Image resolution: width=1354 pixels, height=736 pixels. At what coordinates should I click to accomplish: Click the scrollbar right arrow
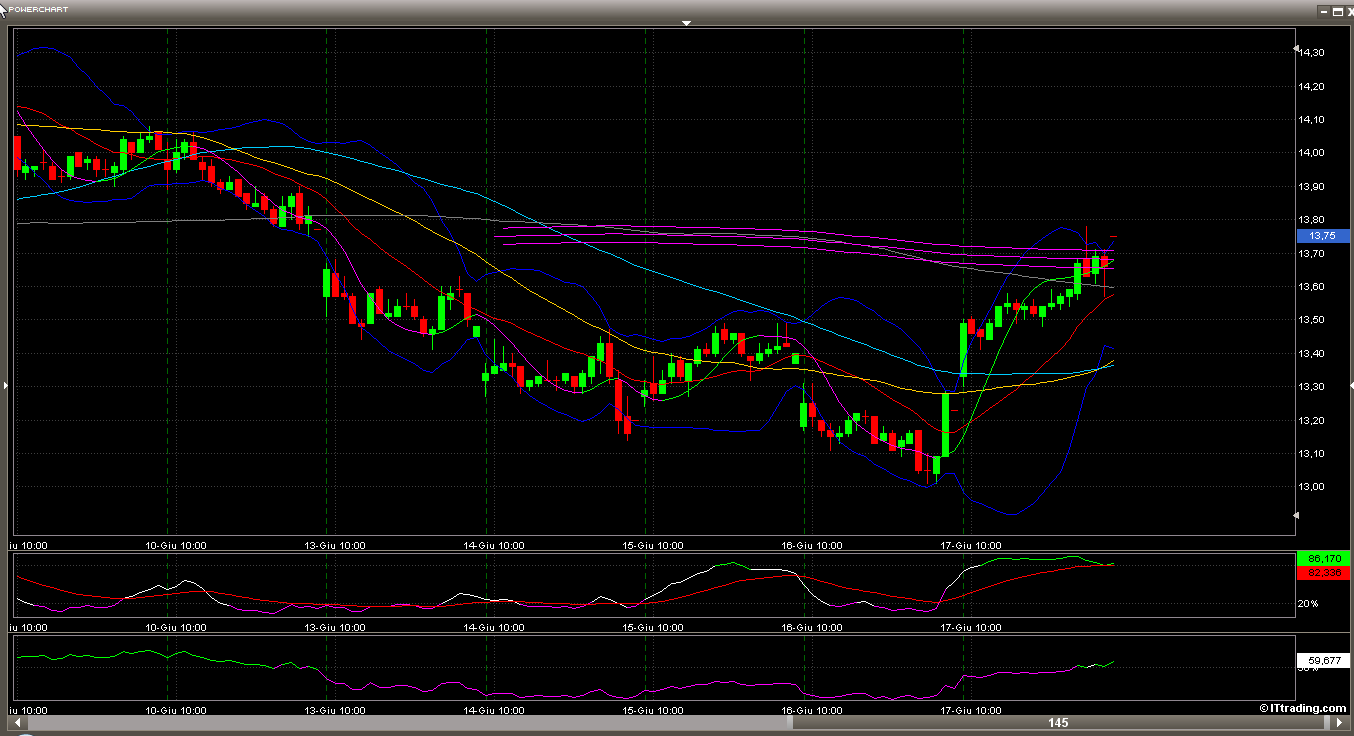pyautogui.click(x=1339, y=722)
